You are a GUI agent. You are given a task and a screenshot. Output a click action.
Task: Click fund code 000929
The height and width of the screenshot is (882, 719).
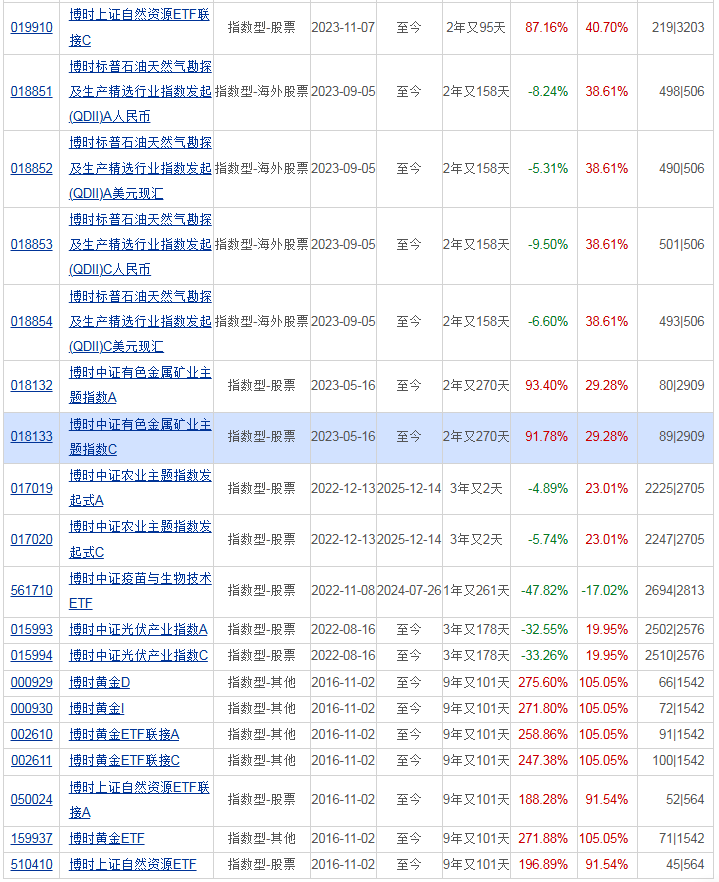pos(32,683)
